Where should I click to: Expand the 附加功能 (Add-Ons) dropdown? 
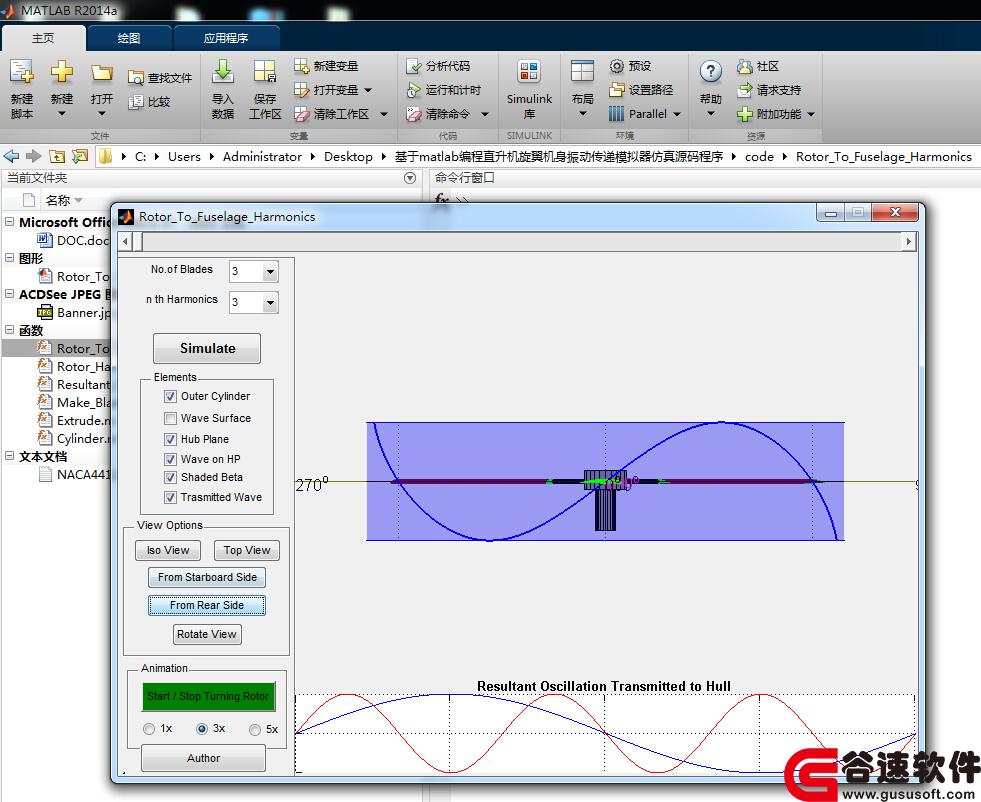click(811, 114)
